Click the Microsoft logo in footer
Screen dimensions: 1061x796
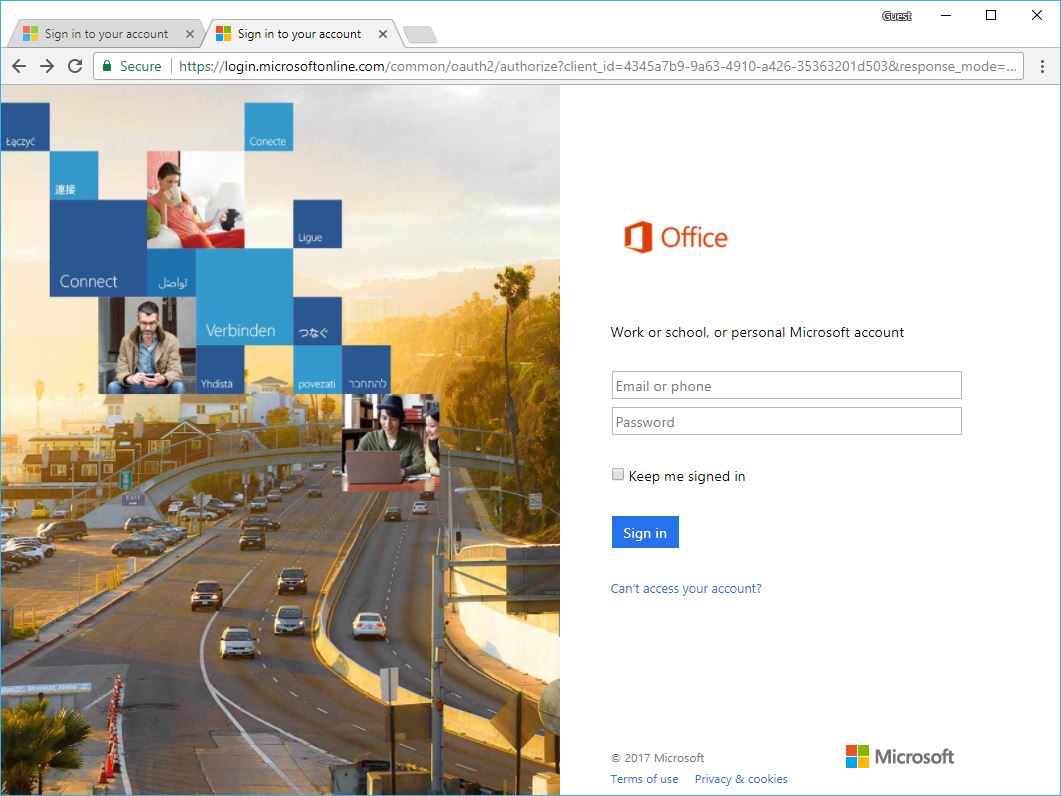pyautogui.click(x=900, y=756)
